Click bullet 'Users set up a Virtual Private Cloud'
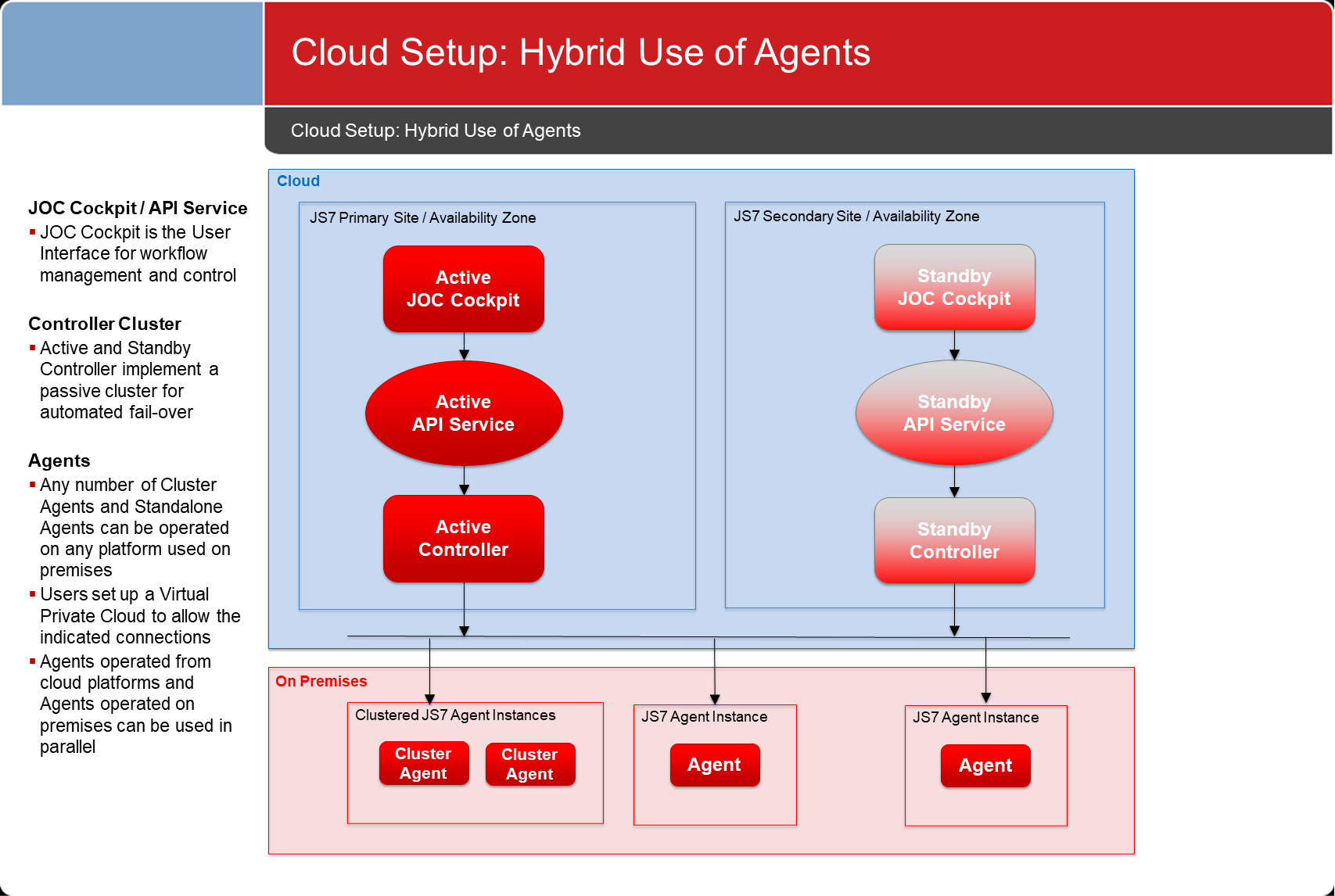The image size is (1335, 896). pos(135,615)
